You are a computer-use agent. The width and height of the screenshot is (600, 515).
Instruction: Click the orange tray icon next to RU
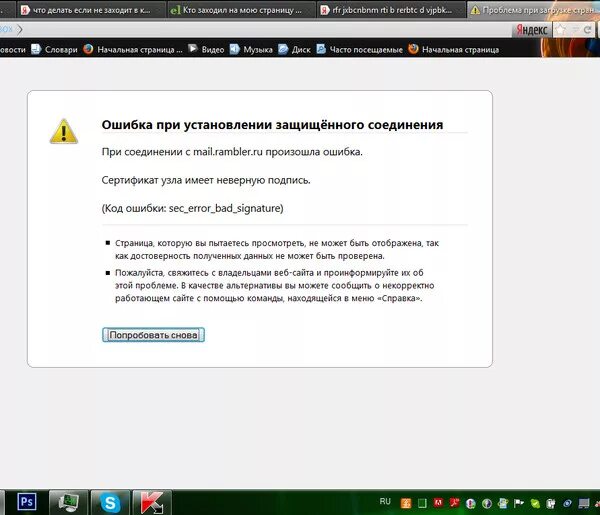[x=406, y=503]
